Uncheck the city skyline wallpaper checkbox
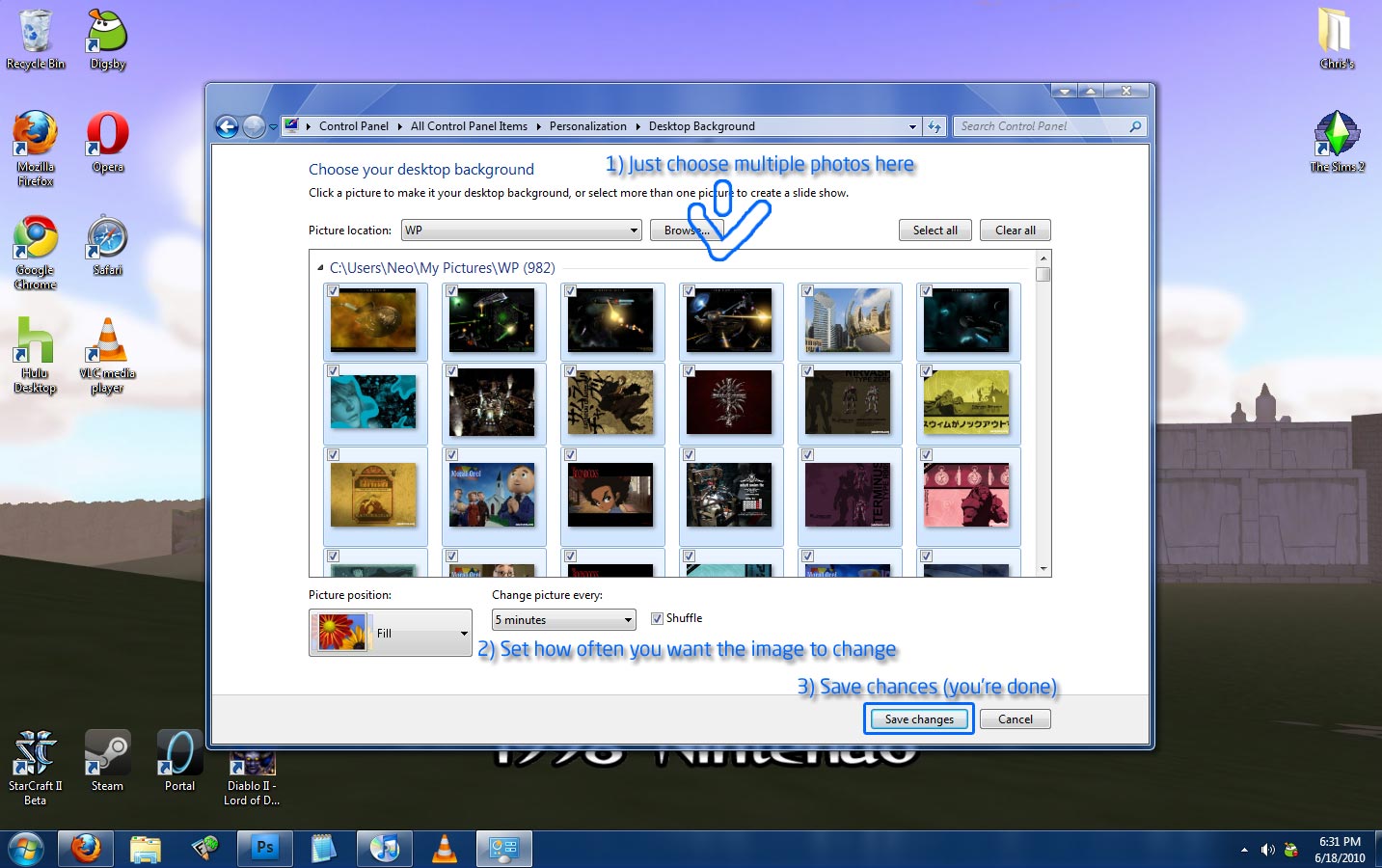This screenshot has height=868, width=1382. [x=807, y=291]
